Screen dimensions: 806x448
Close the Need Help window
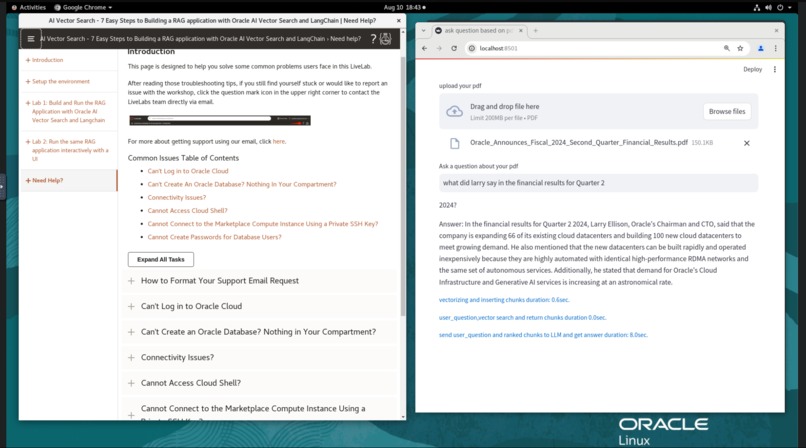pyautogui.click(x=398, y=21)
